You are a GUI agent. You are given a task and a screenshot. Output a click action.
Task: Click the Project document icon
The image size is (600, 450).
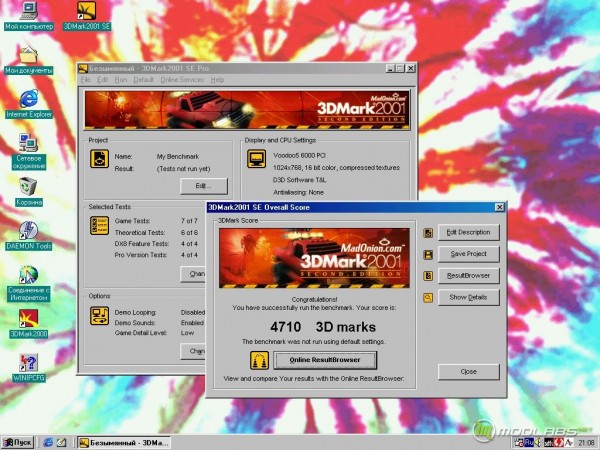point(99,159)
